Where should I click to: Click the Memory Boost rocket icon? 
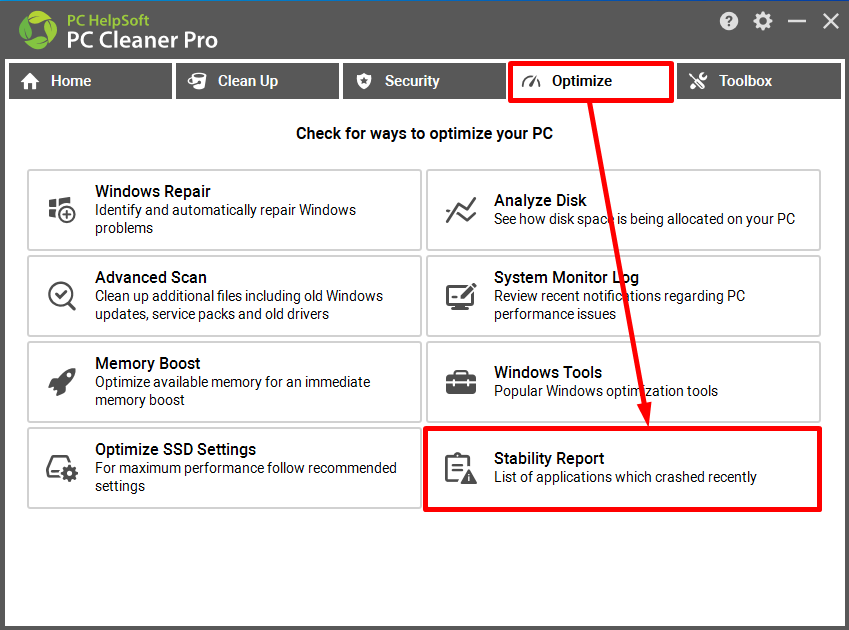[62, 382]
